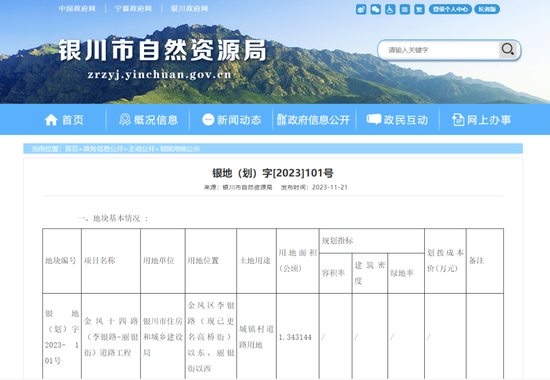The height and width of the screenshot is (380, 550).
Task: Click the article title 银地（划）字[2023]101号
Action: (x=273, y=173)
